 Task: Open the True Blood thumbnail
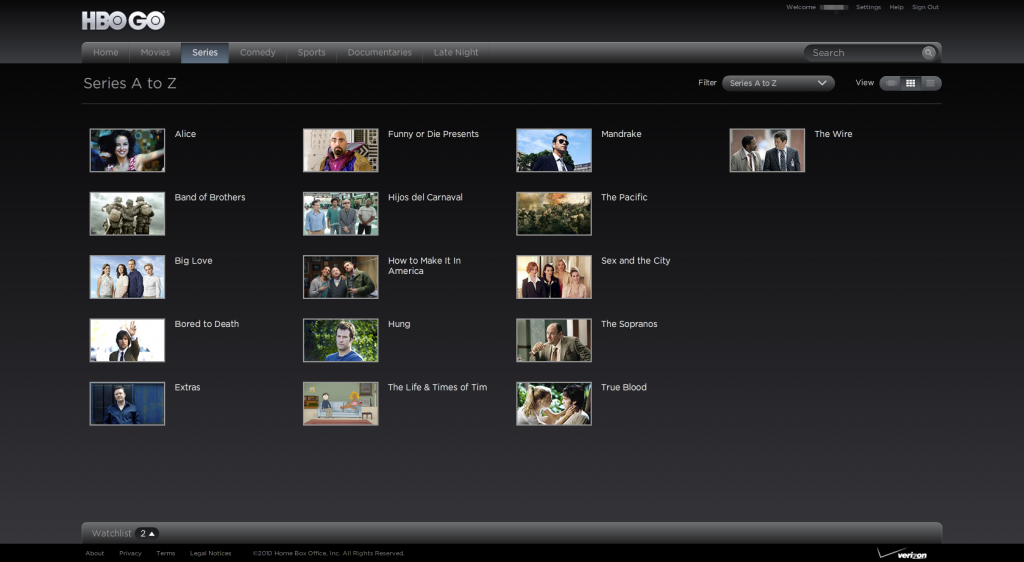[554, 403]
